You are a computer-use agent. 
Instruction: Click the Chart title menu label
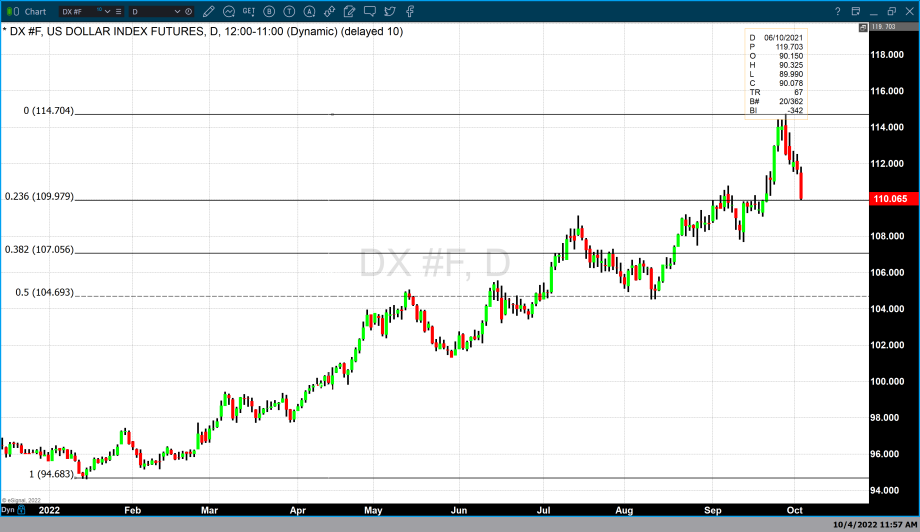pyautogui.click(x=35, y=11)
